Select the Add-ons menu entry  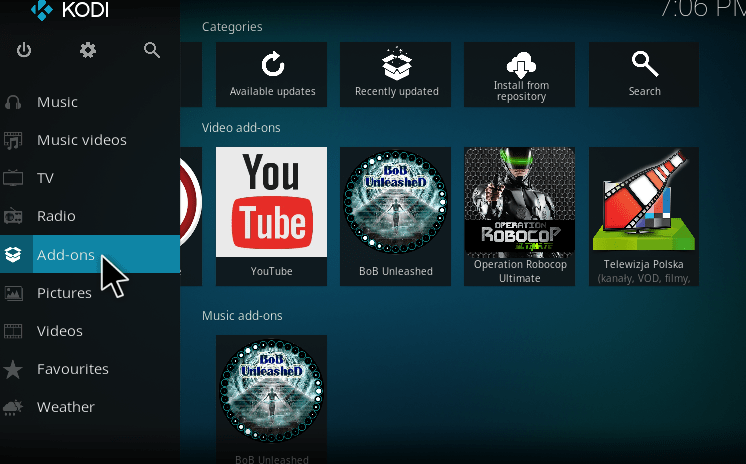point(66,254)
